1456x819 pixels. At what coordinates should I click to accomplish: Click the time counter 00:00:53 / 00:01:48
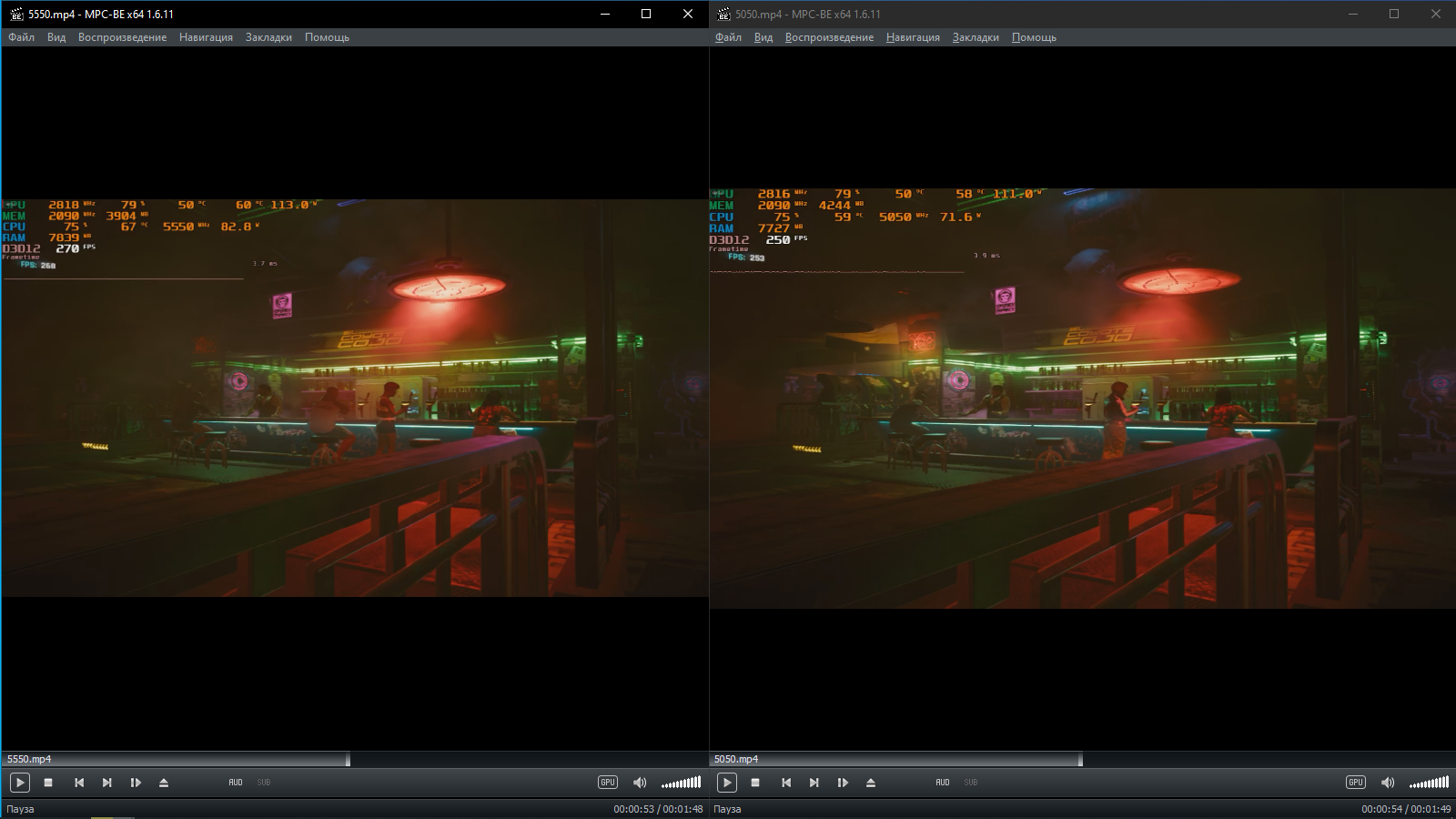tap(658, 809)
